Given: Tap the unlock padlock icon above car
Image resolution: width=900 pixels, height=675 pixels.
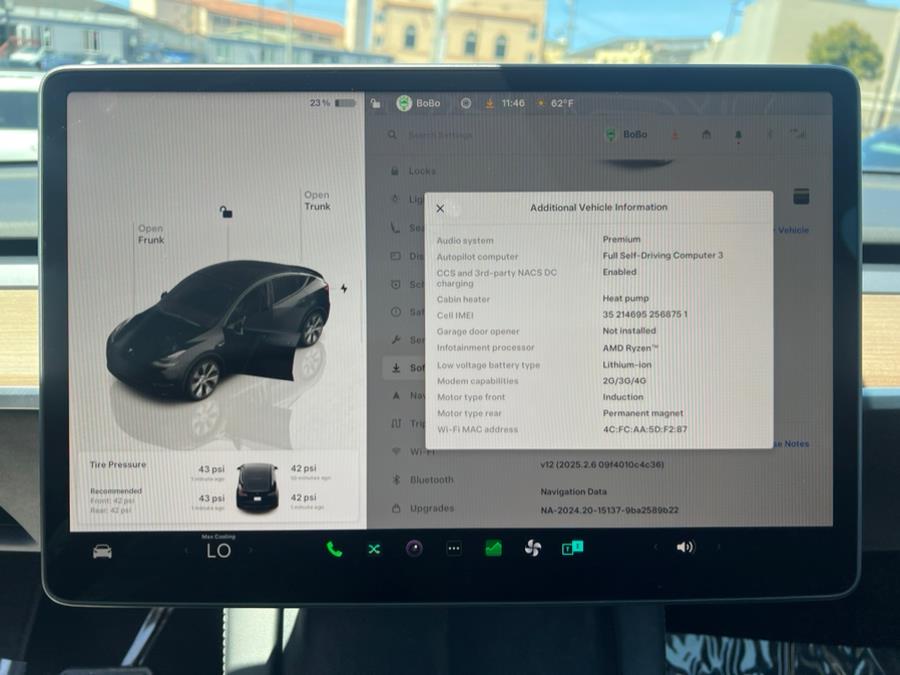Looking at the screenshot, I should (x=226, y=212).
